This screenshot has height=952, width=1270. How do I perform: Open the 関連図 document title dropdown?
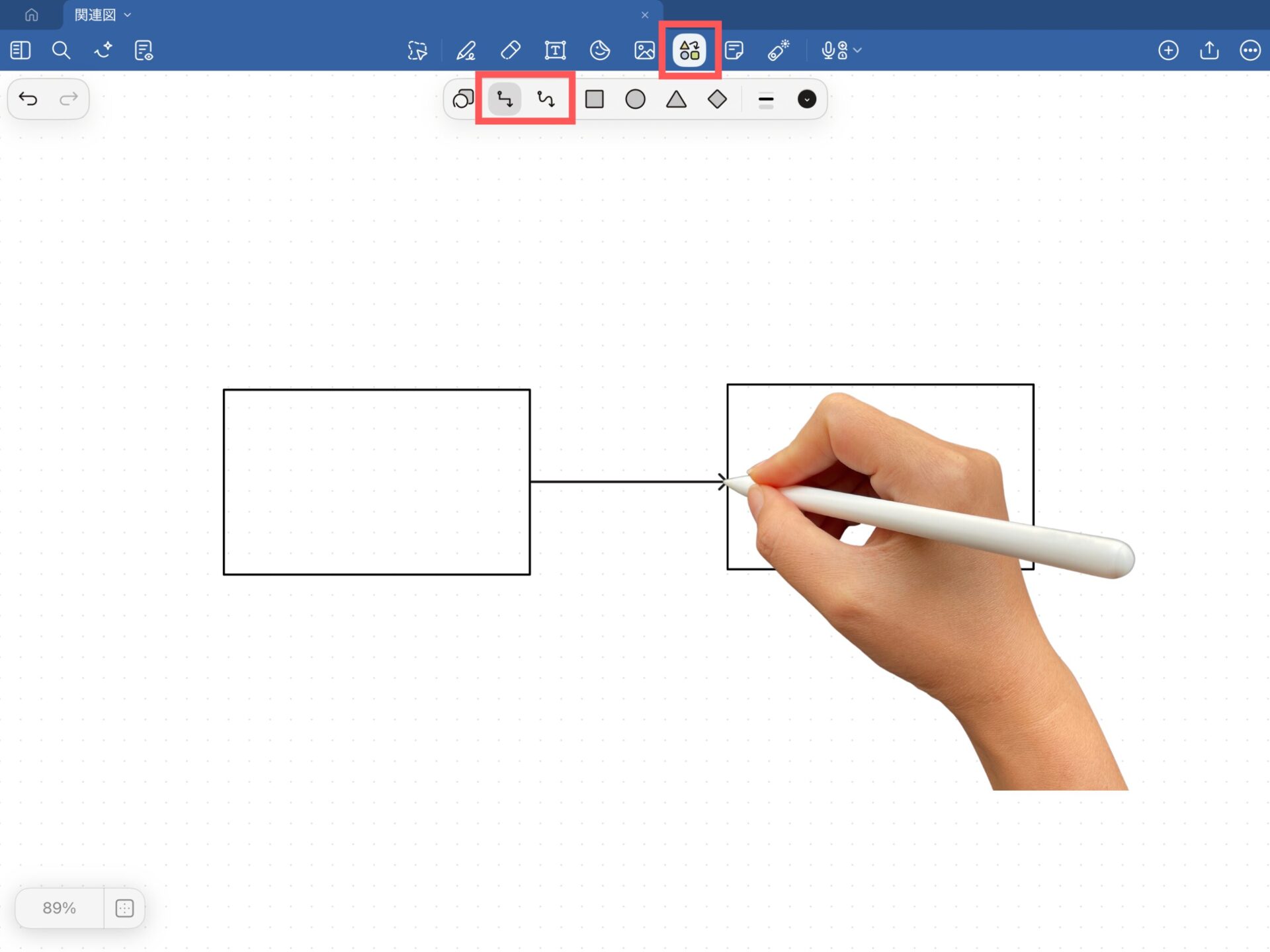click(128, 15)
